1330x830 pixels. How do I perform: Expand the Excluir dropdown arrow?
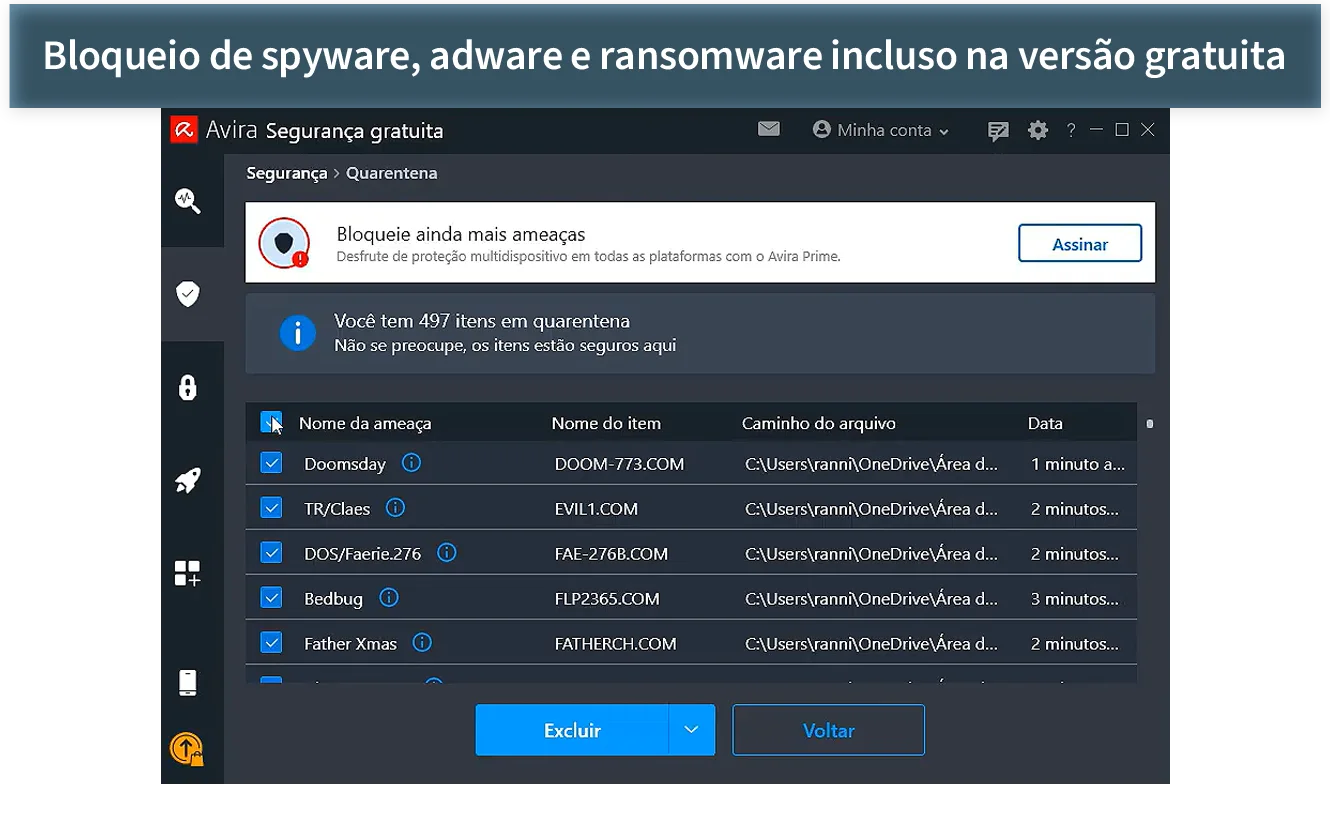coord(692,730)
